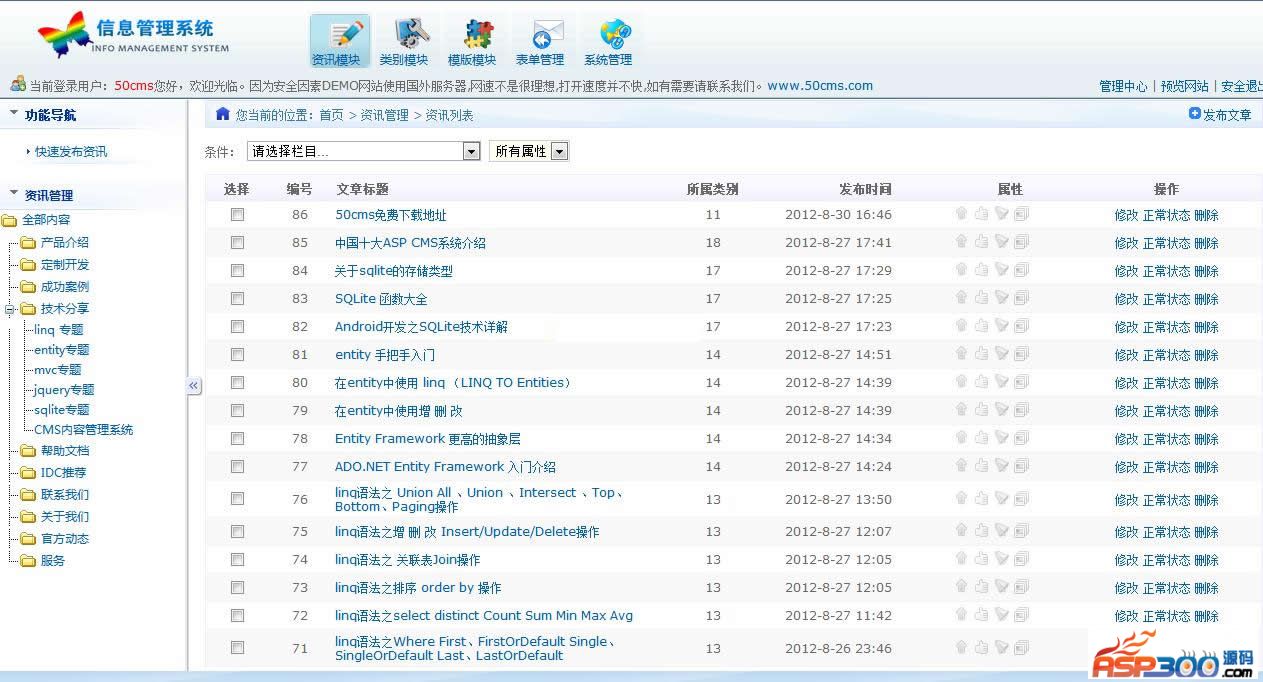1263x682 pixels.
Task: Tick the checkbox for article 77
Action: tap(237, 467)
